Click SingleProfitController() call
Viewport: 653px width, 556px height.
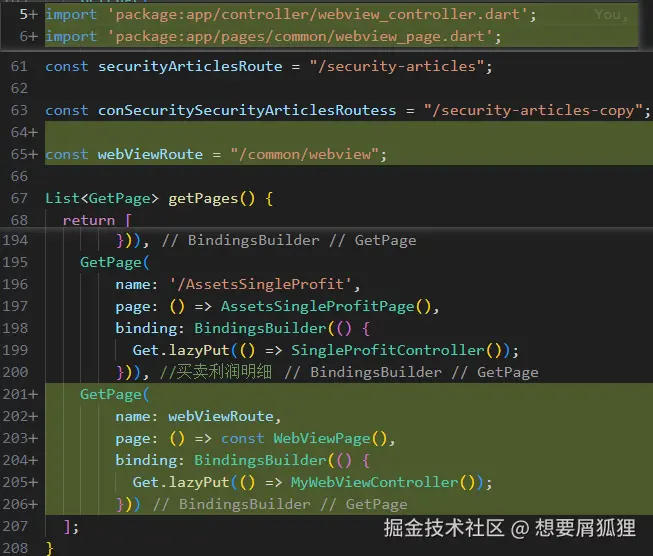click(x=395, y=350)
